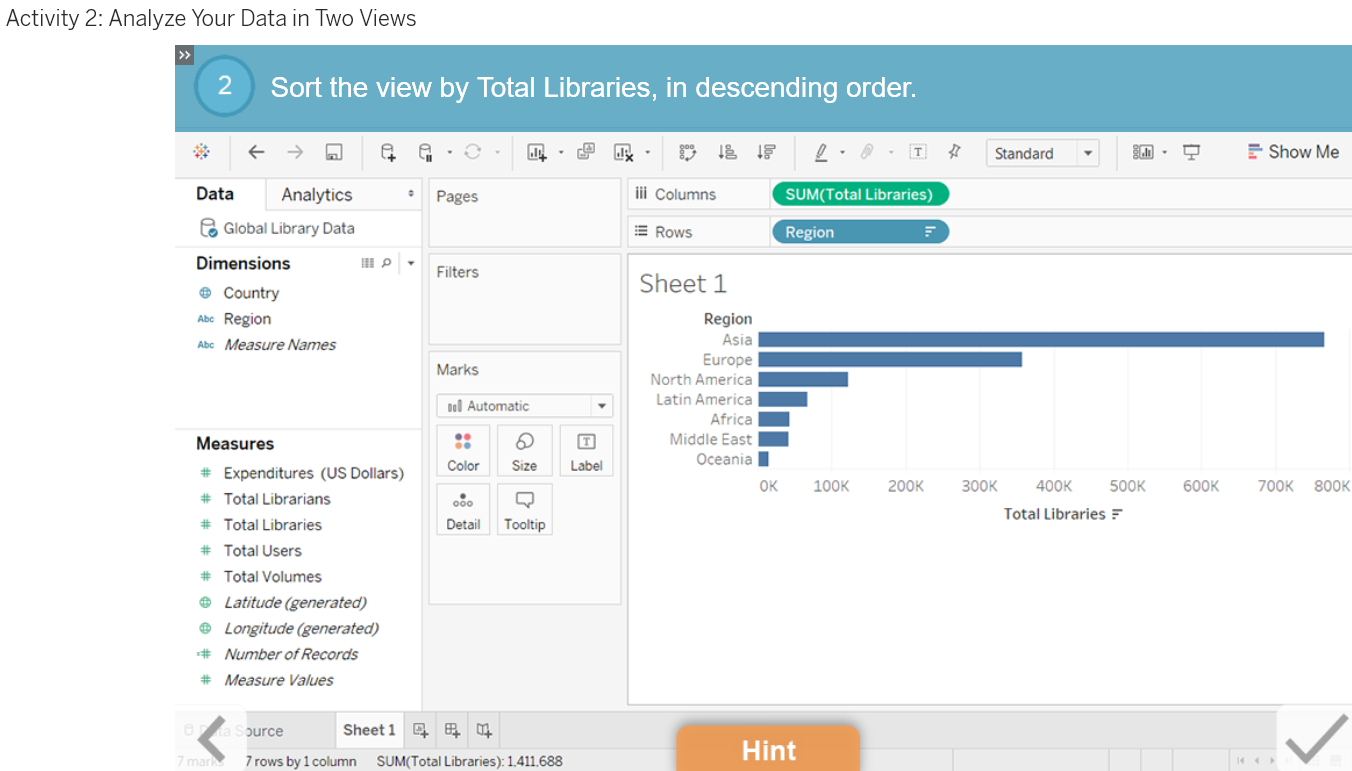Screen dimensions: 1352x771
Task: Toggle presentation mode
Action: [x=1190, y=151]
